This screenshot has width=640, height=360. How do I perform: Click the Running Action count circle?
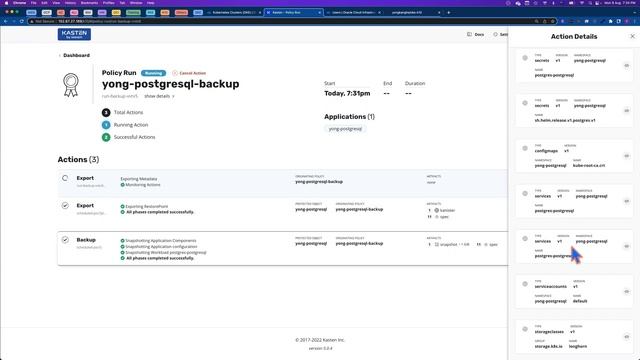[x=106, y=125]
